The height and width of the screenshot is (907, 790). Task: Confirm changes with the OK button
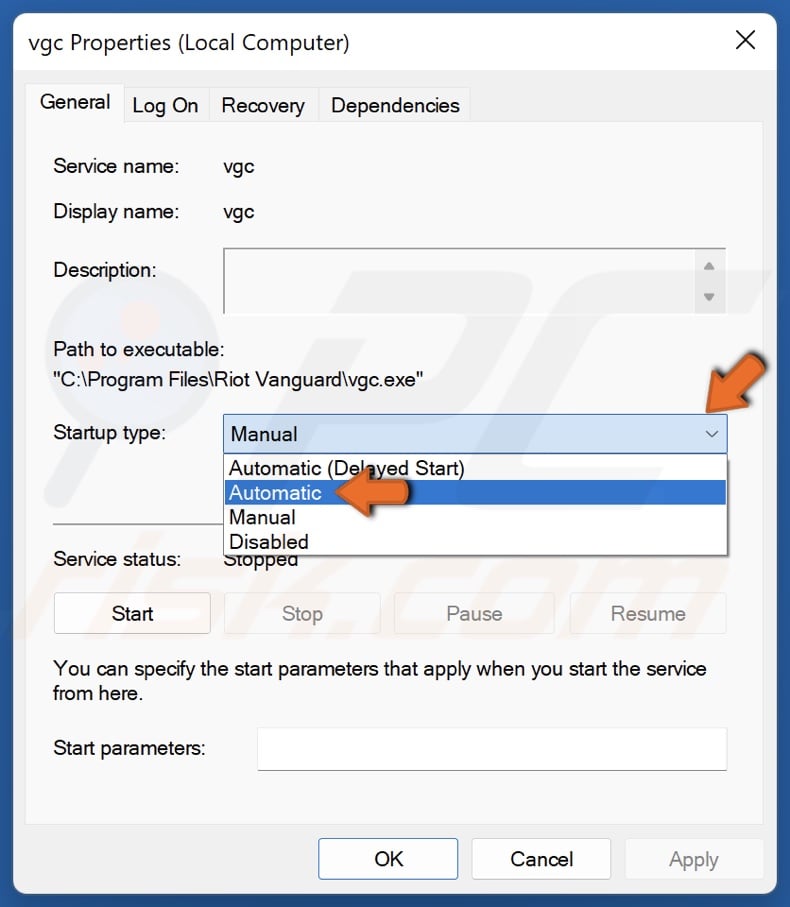point(388,859)
